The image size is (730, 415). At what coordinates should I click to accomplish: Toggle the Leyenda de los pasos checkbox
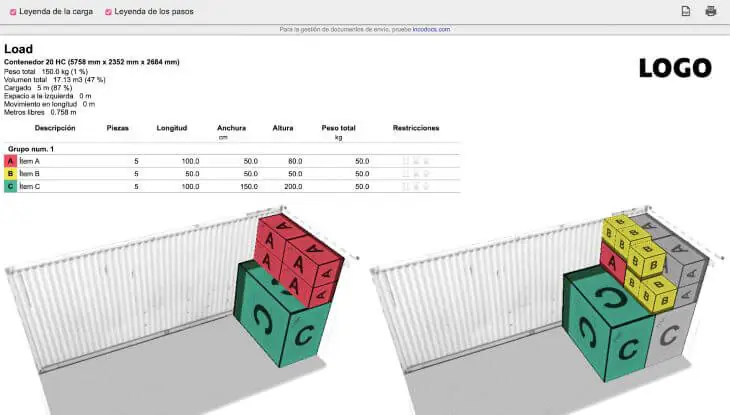[x=108, y=12]
